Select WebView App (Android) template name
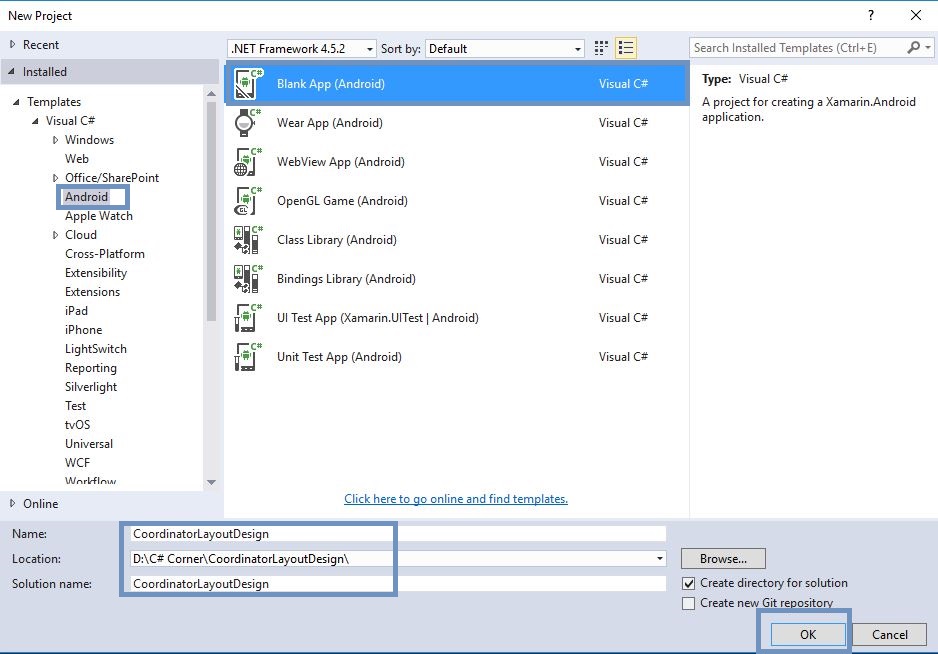 point(340,162)
